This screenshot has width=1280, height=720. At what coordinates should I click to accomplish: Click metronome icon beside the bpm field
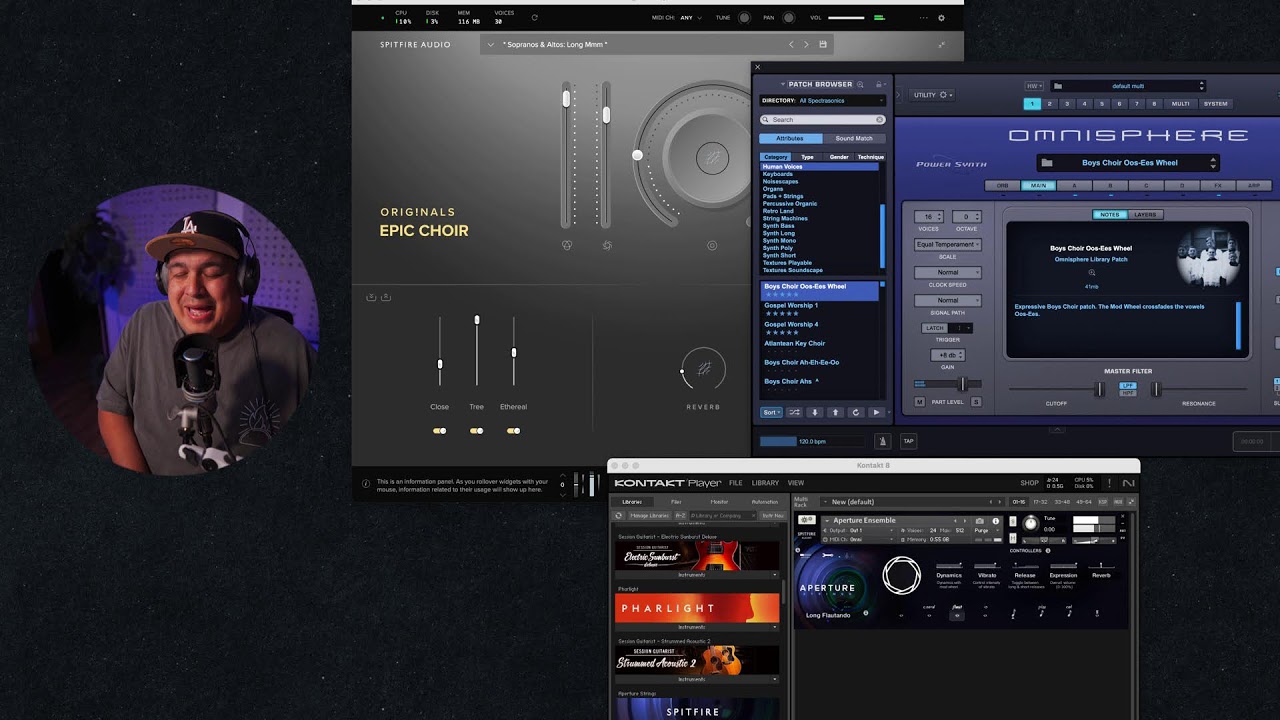point(883,441)
